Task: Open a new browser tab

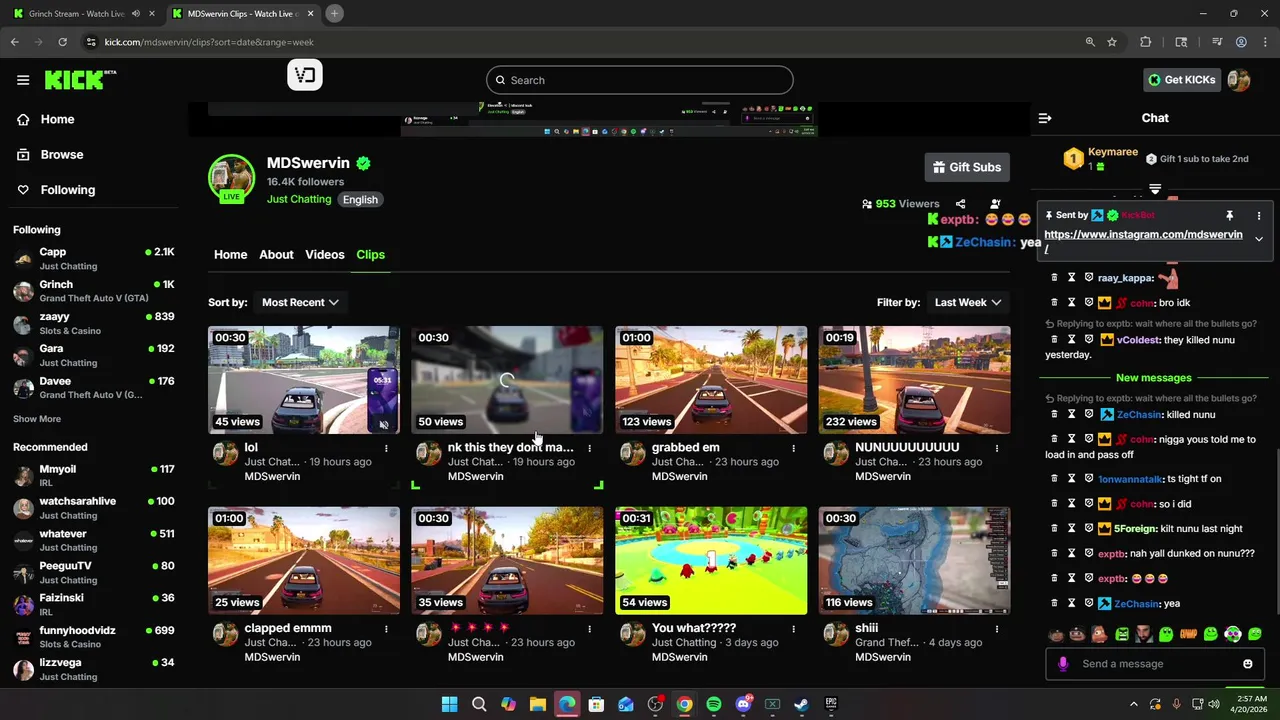Action: 335,14
